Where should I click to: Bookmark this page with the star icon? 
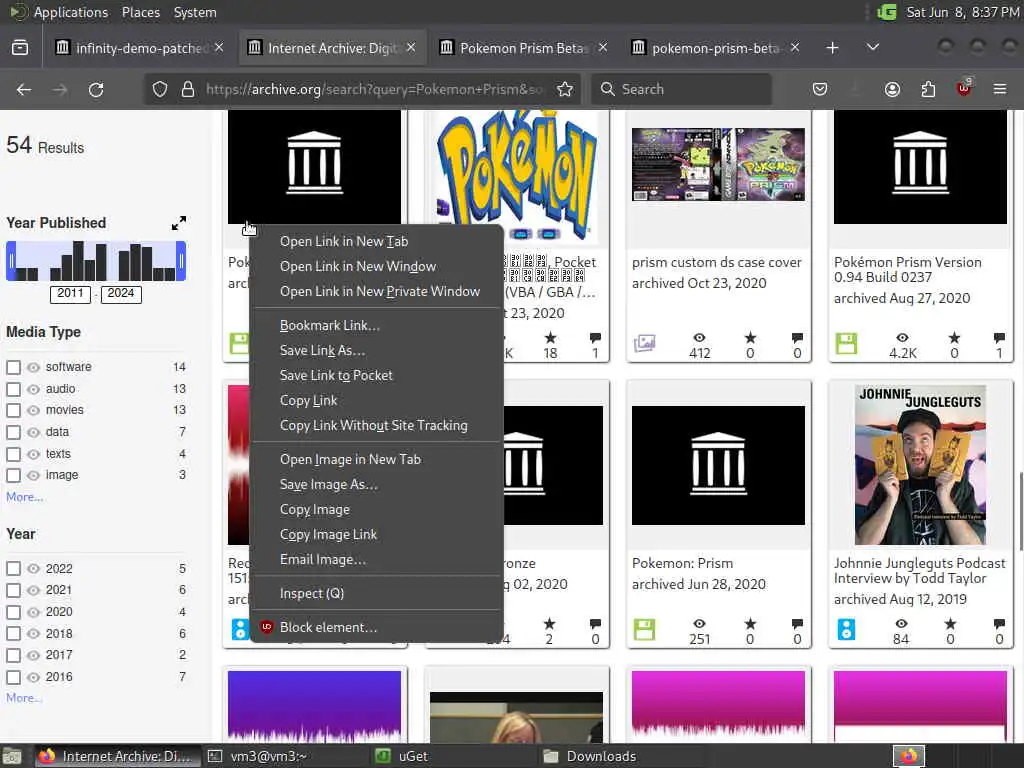565,89
